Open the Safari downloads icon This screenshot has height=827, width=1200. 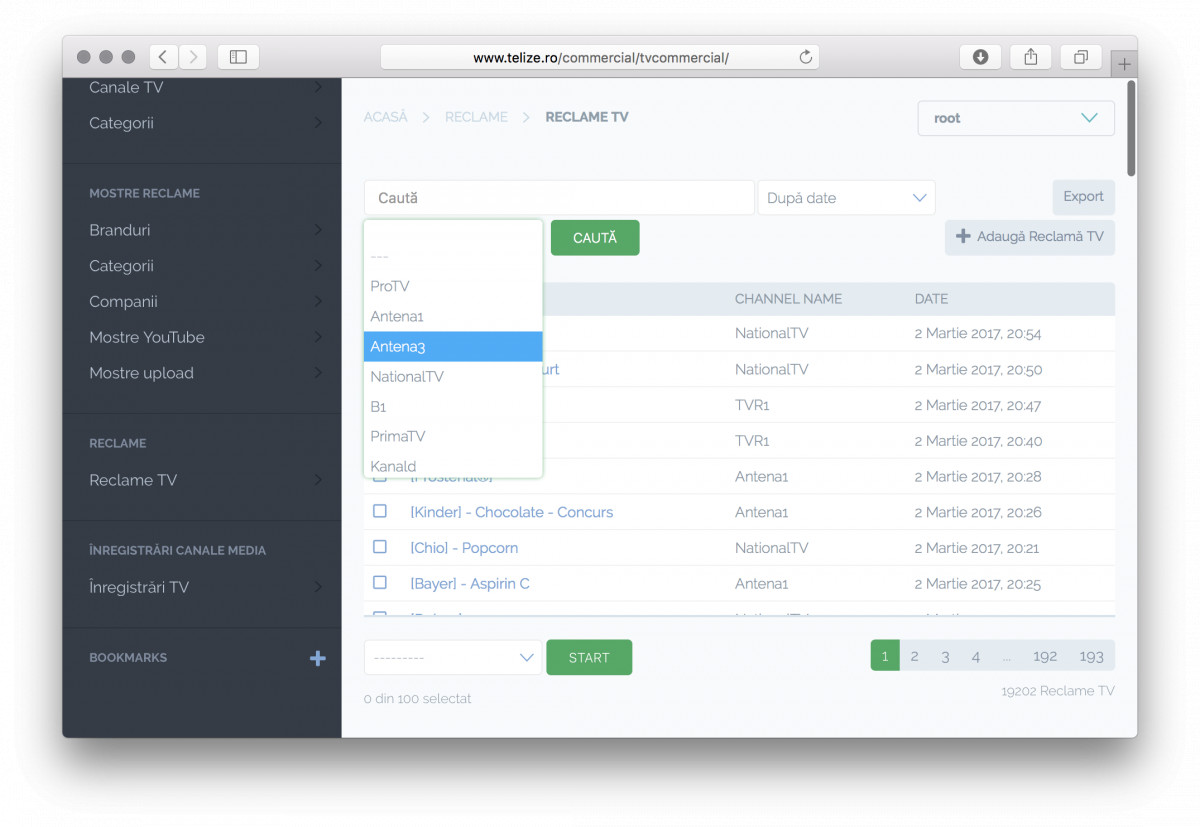point(980,57)
